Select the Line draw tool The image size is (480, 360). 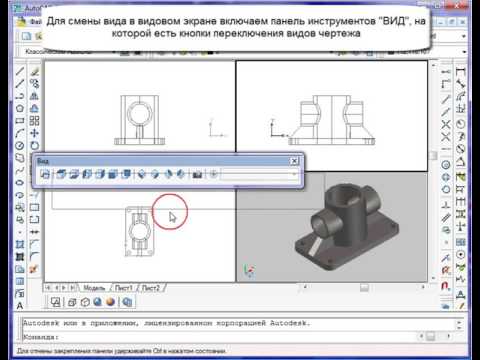(20, 71)
